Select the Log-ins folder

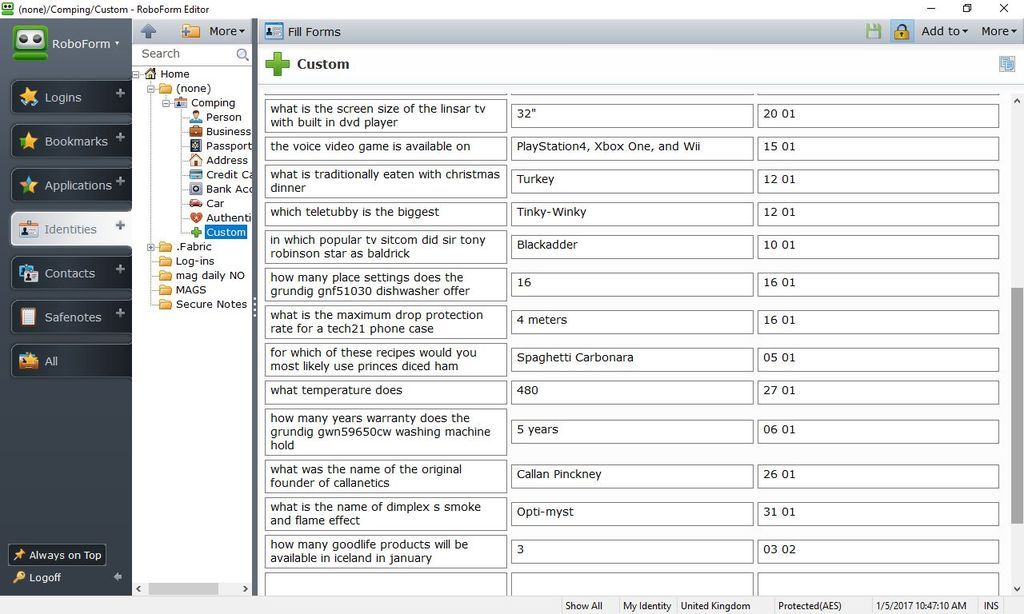pos(195,261)
